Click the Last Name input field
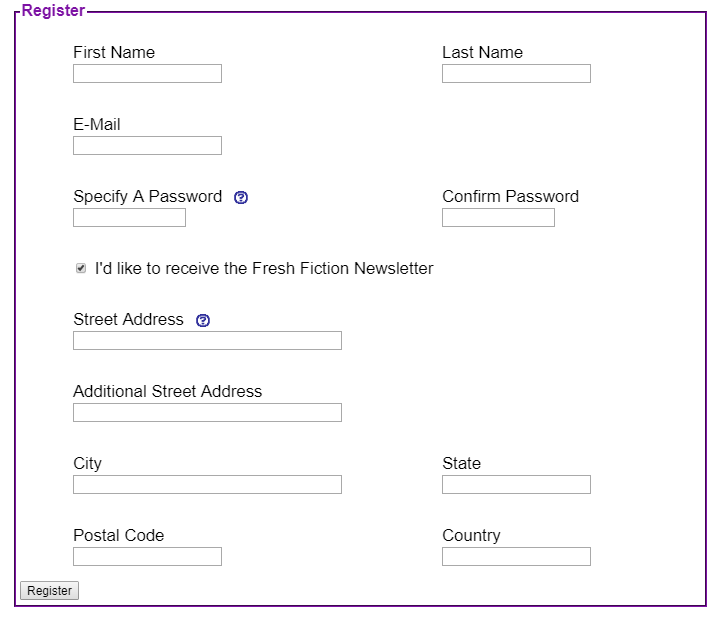 pos(516,73)
